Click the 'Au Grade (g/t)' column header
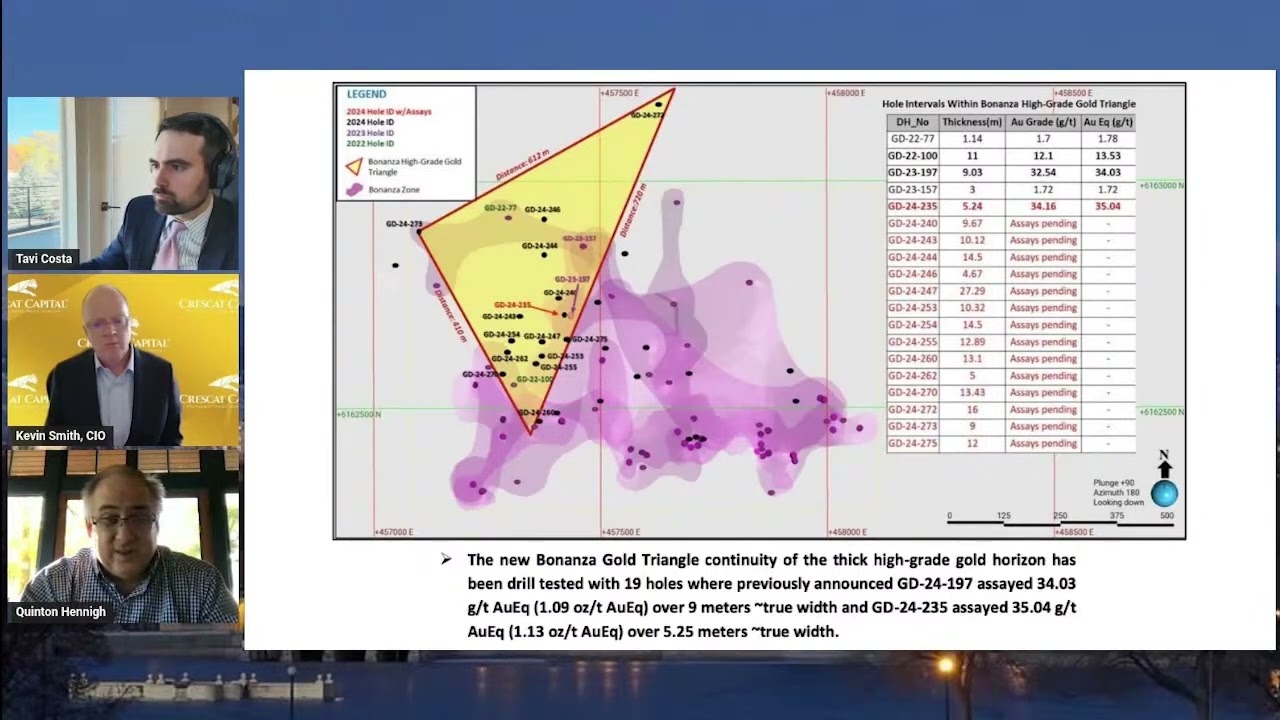 1043,122
